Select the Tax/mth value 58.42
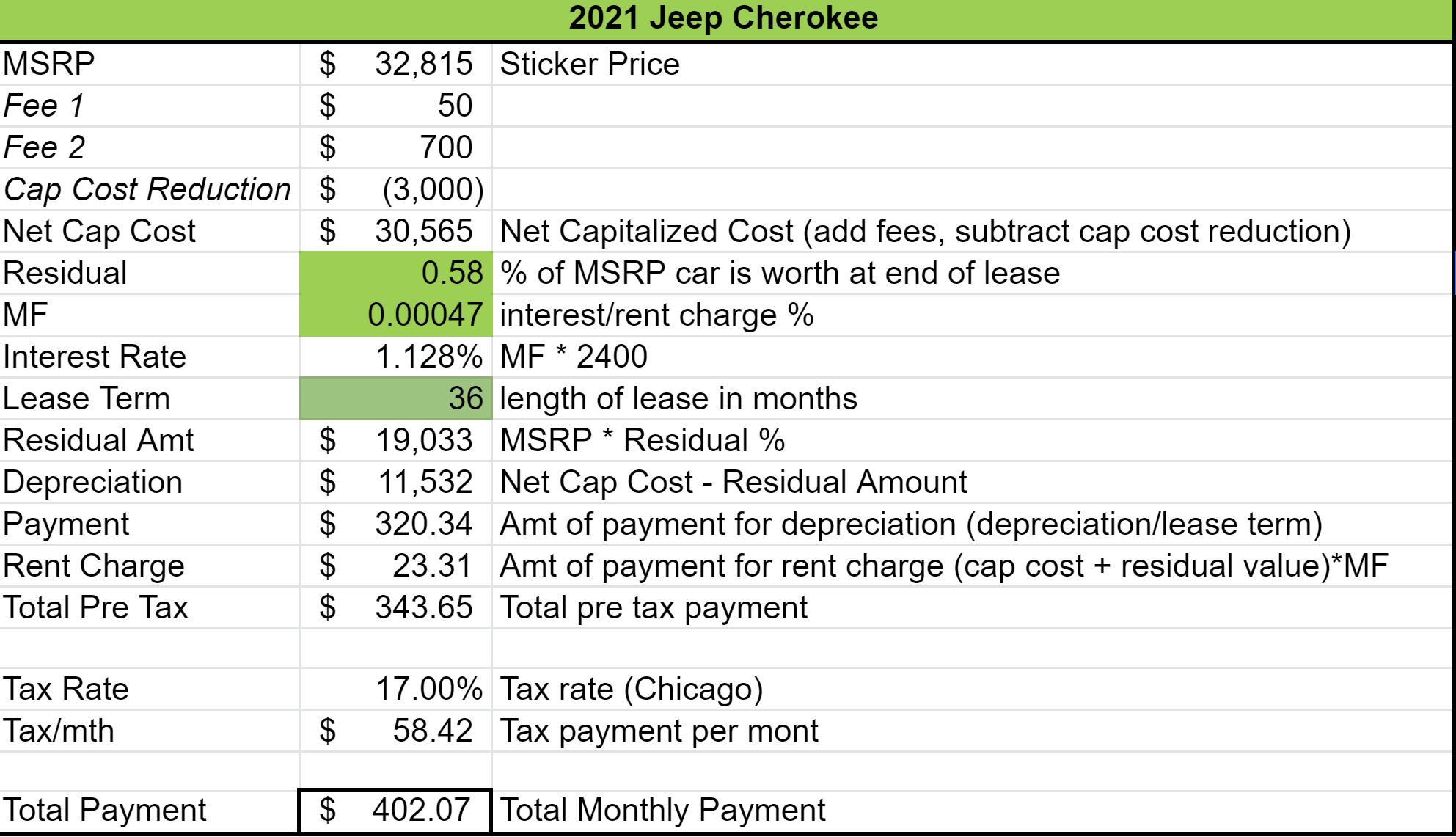This screenshot has width=1456, height=837. pos(396,731)
